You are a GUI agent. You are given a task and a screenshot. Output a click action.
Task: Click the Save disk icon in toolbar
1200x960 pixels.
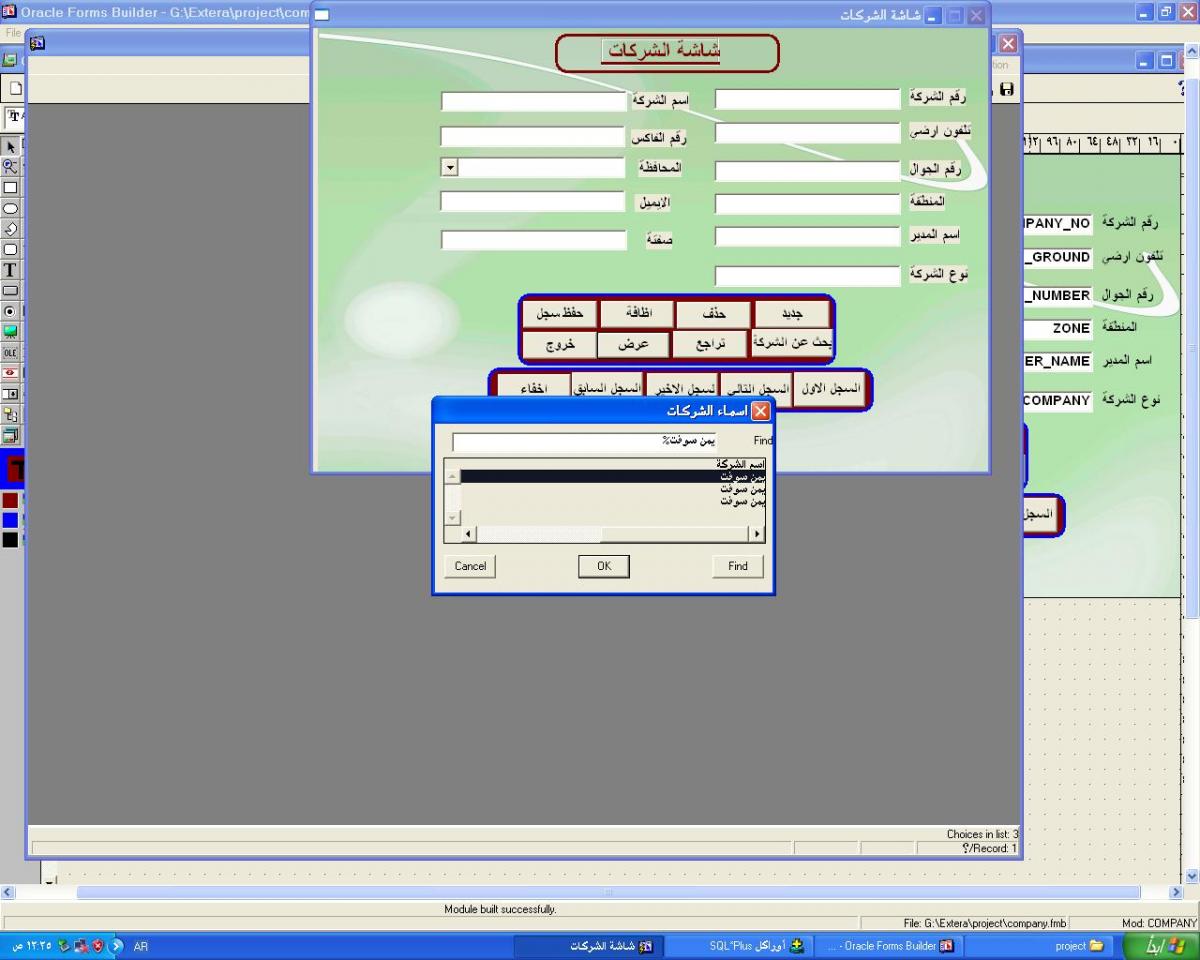1006,89
